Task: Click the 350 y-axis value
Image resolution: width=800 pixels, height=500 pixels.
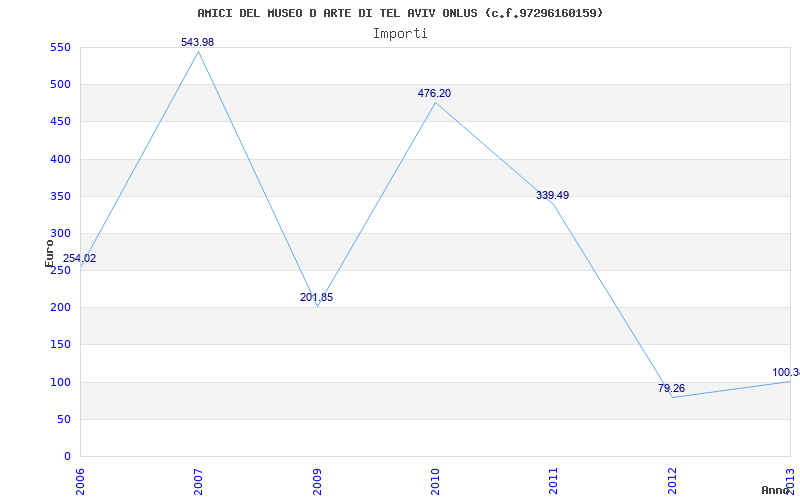Action: (59, 196)
